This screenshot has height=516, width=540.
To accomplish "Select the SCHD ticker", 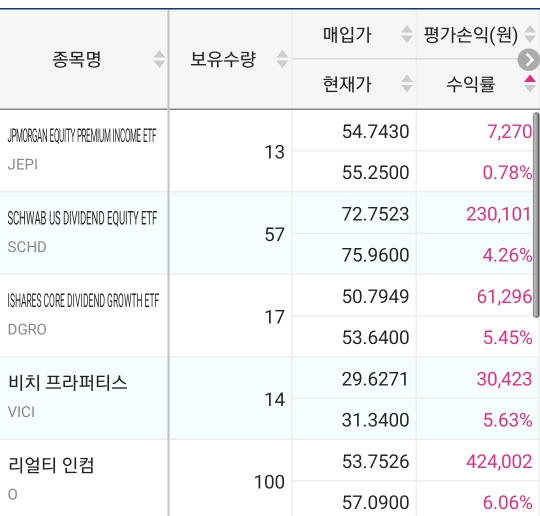I will (x=27, y=247).
